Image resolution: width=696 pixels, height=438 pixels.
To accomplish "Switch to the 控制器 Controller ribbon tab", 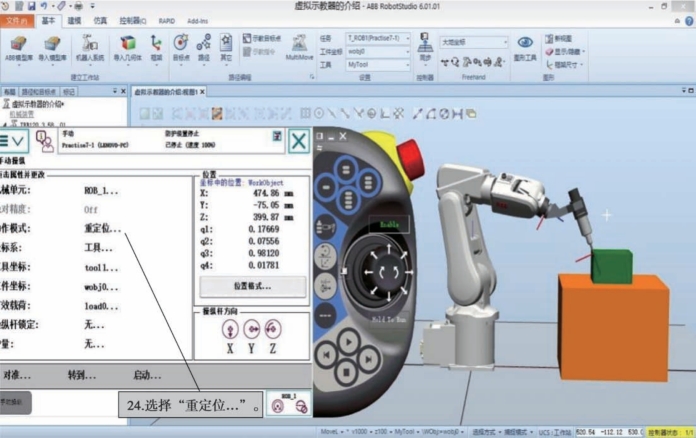I will [133, 21].
